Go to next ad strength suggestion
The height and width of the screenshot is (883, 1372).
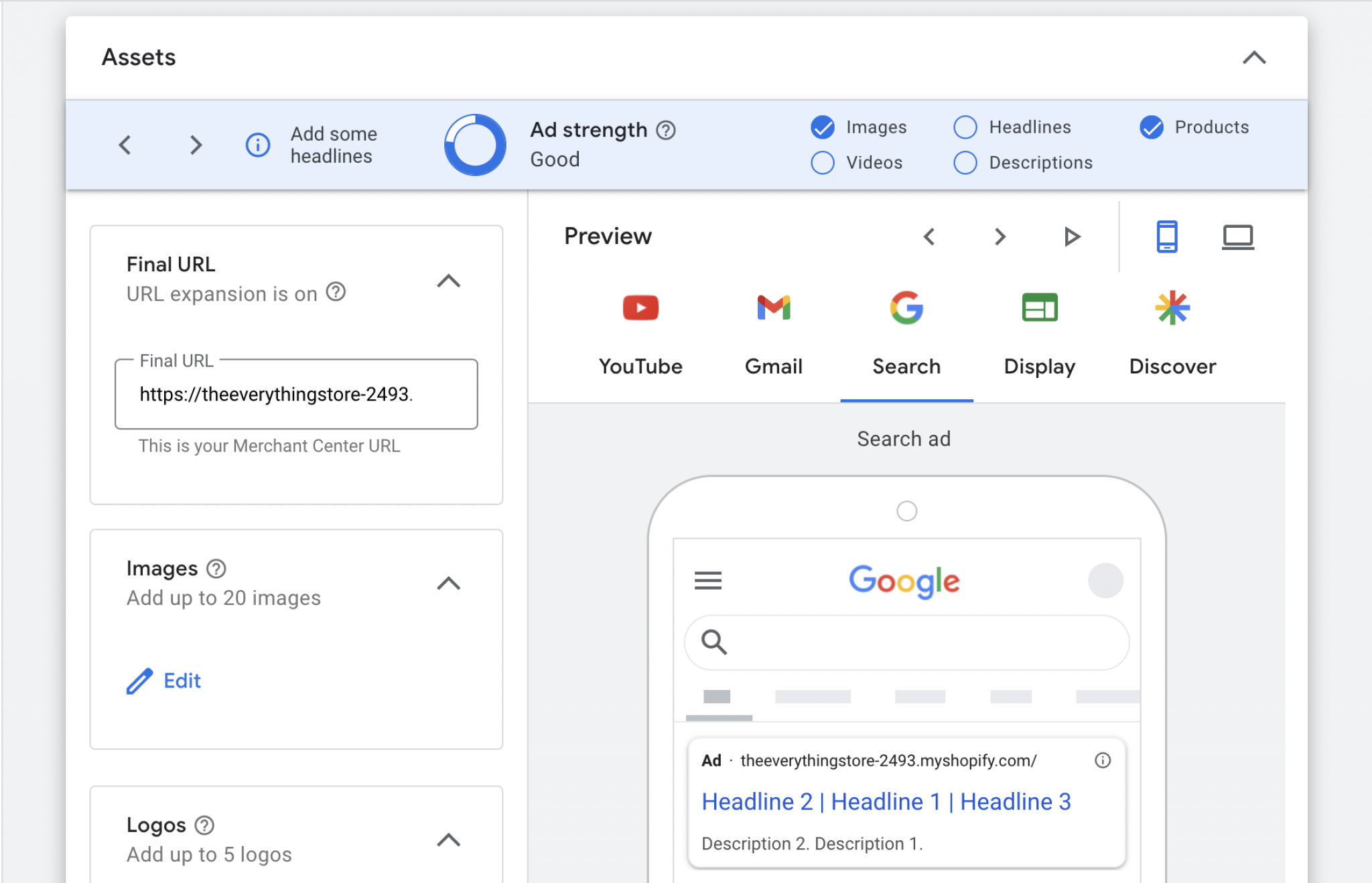(x=196, y=145)
